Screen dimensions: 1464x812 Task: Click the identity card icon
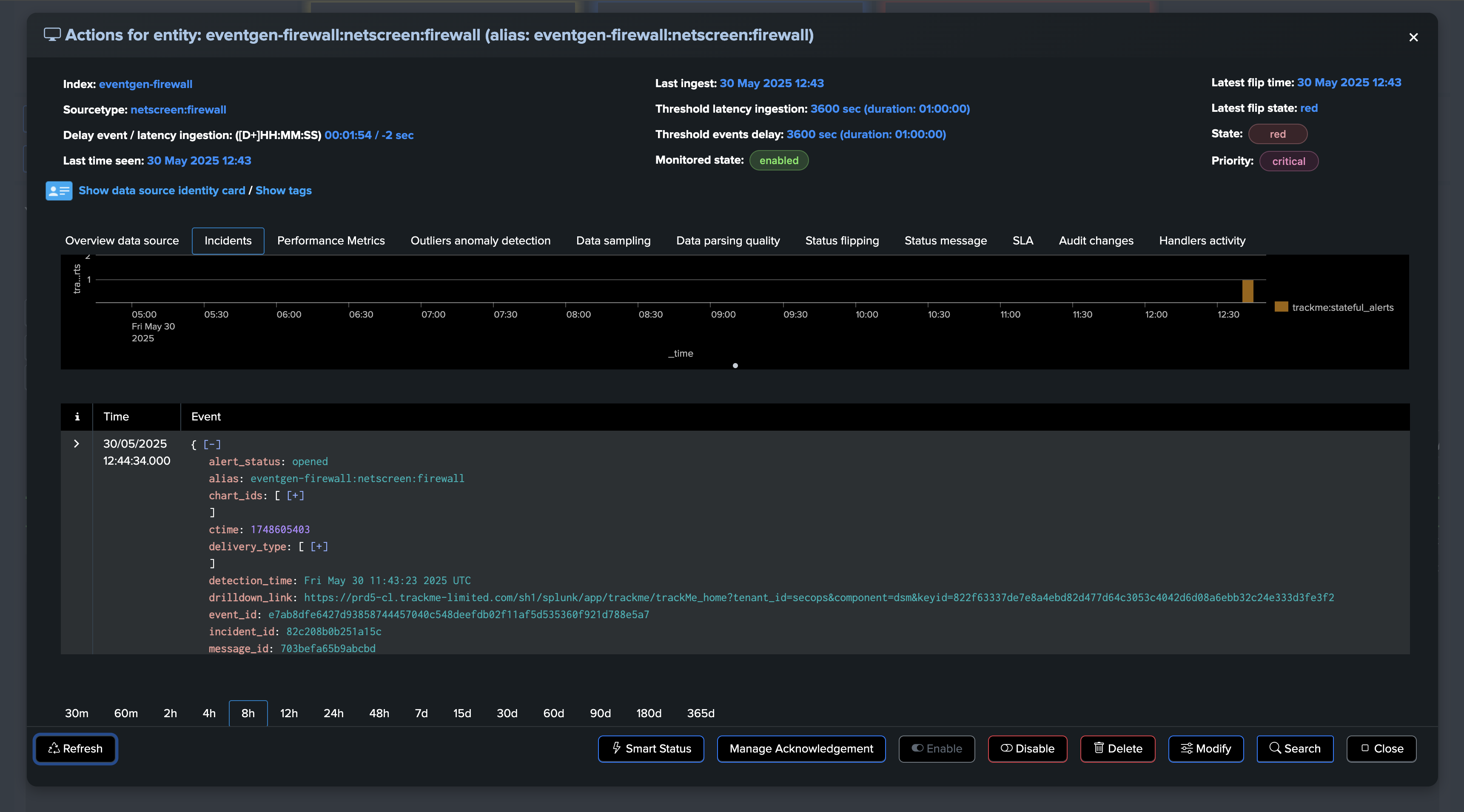point(59,191)
